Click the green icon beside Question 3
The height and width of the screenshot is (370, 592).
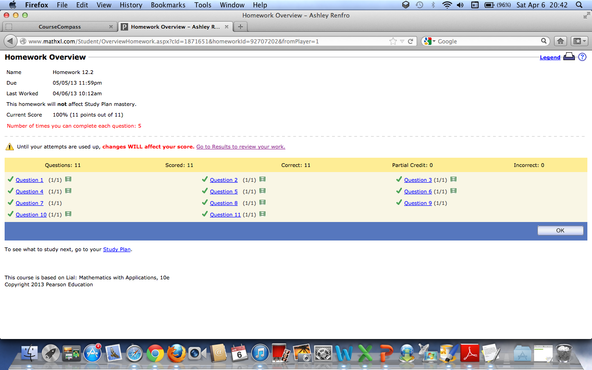[x=453, y=179]
